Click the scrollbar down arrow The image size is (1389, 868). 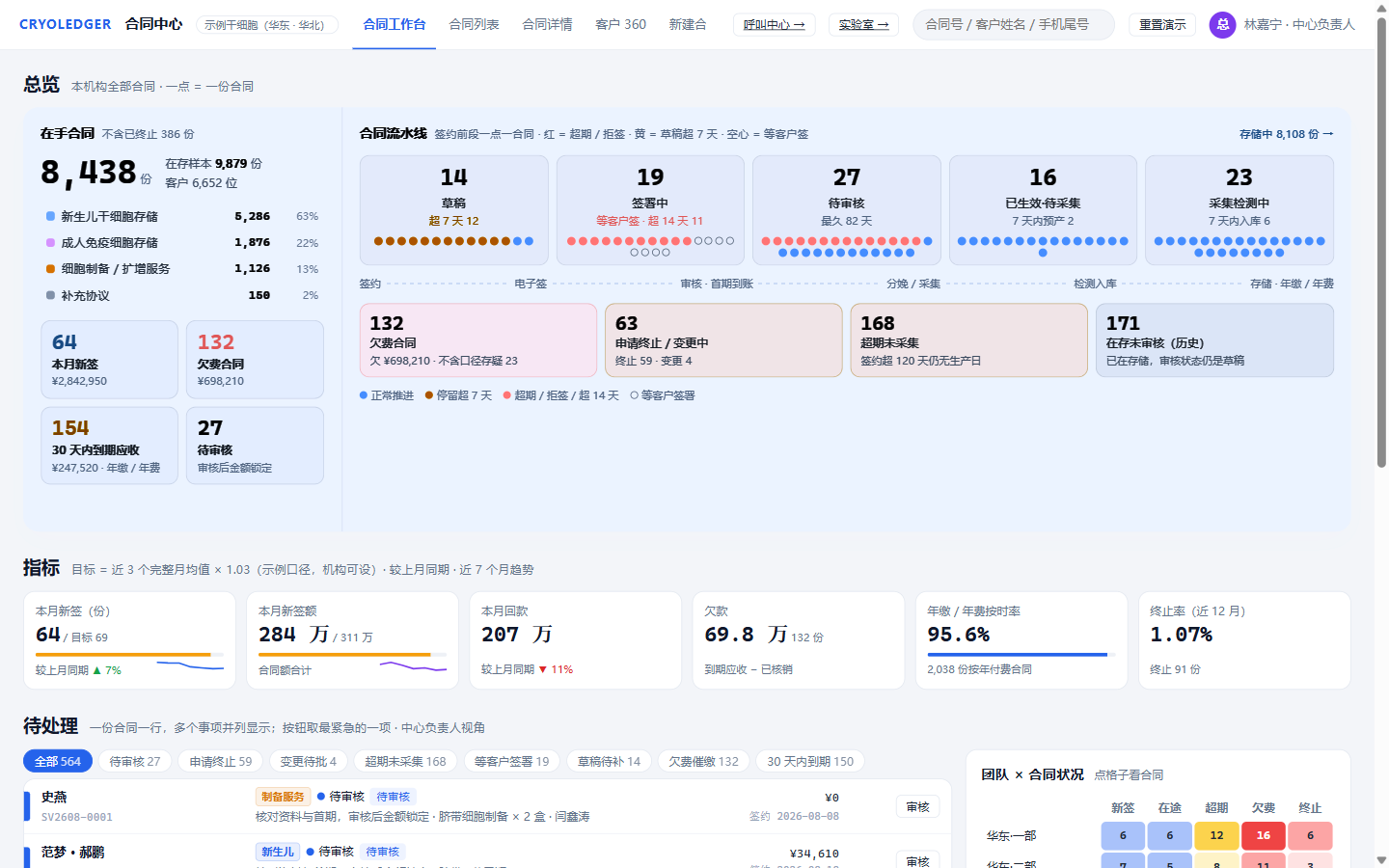click(x=1381, y=860)
